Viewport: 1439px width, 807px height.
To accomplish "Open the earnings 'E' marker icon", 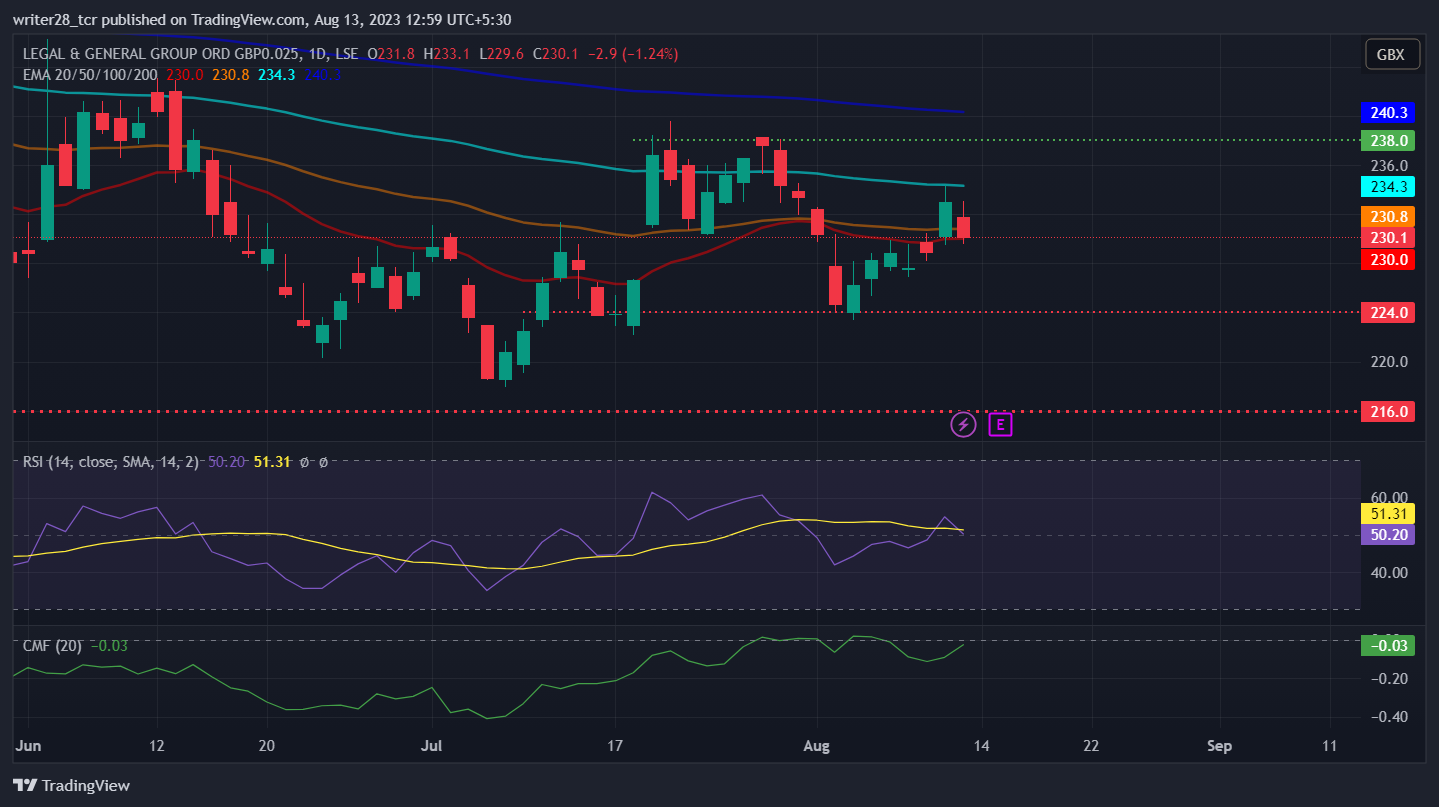I will point(1000,425).
